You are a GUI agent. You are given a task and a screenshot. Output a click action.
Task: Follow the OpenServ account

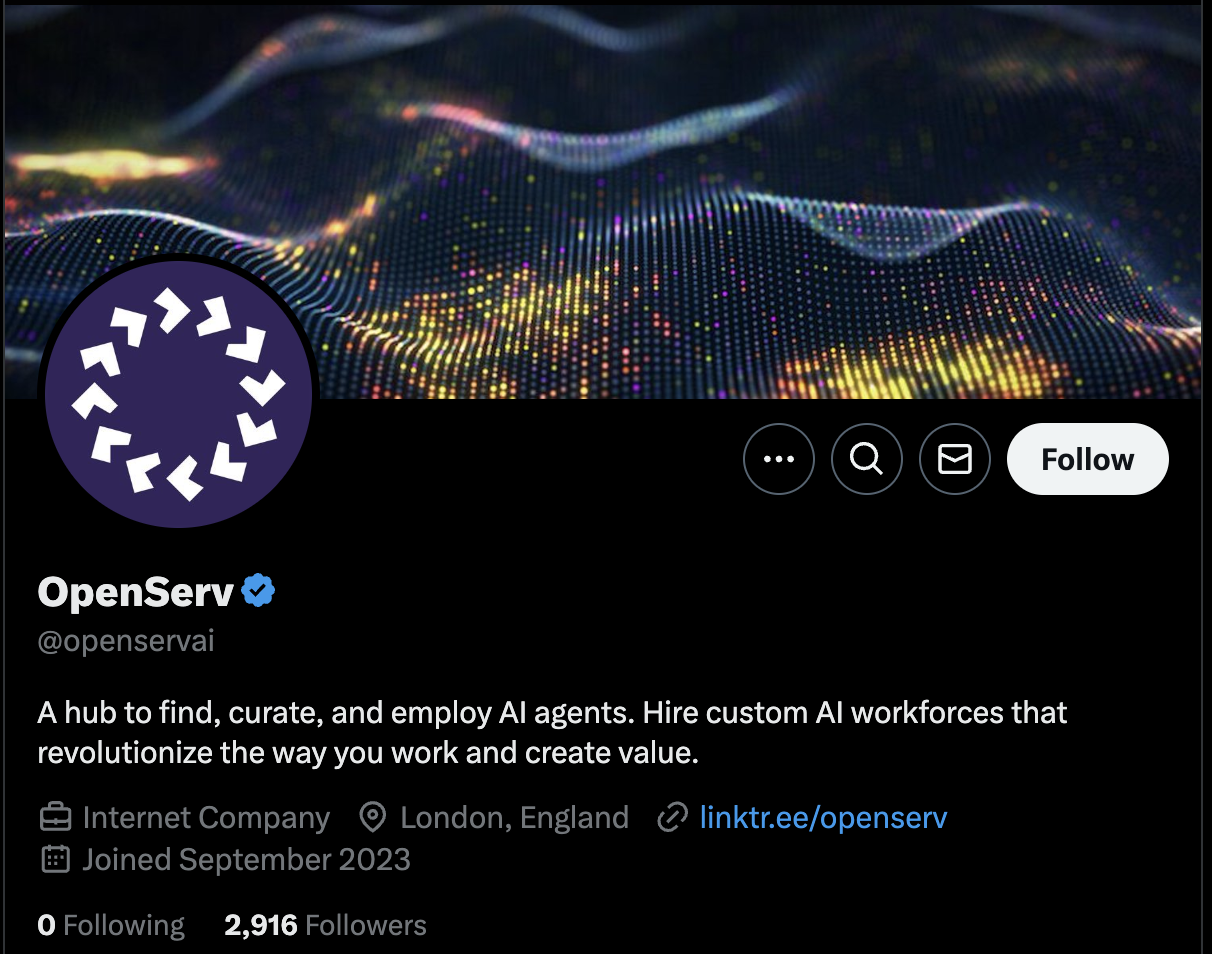point(1088,459)
